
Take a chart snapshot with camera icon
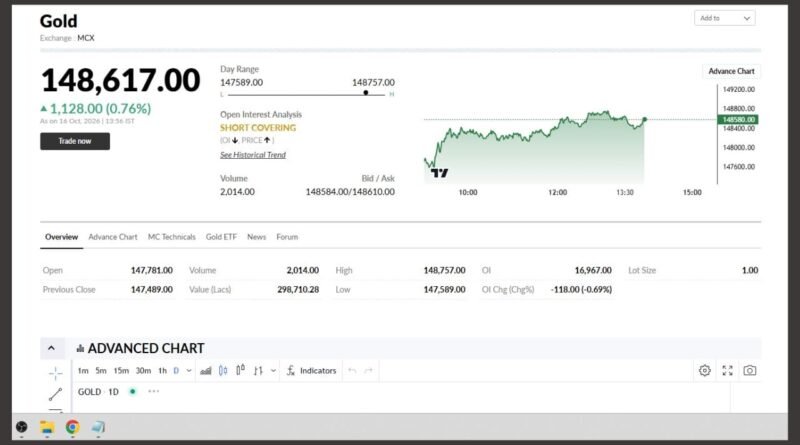point(749,370)
